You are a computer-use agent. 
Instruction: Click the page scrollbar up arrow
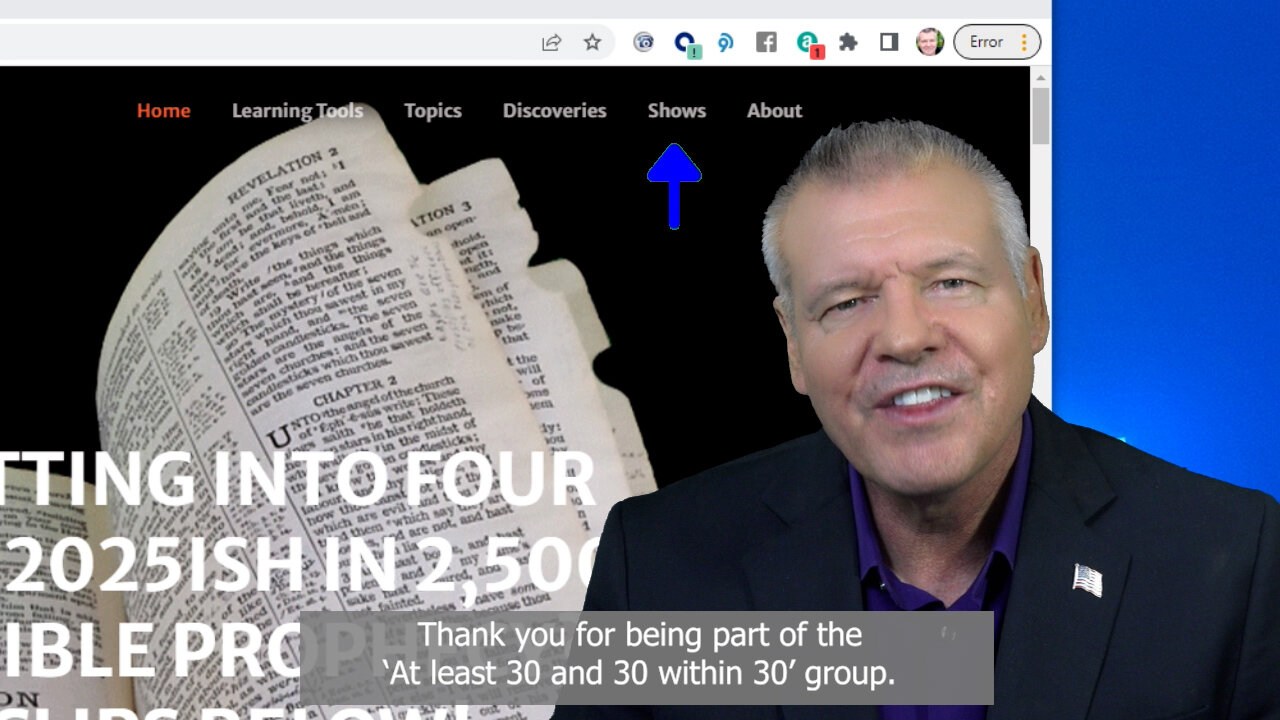tap(1041, 77)
